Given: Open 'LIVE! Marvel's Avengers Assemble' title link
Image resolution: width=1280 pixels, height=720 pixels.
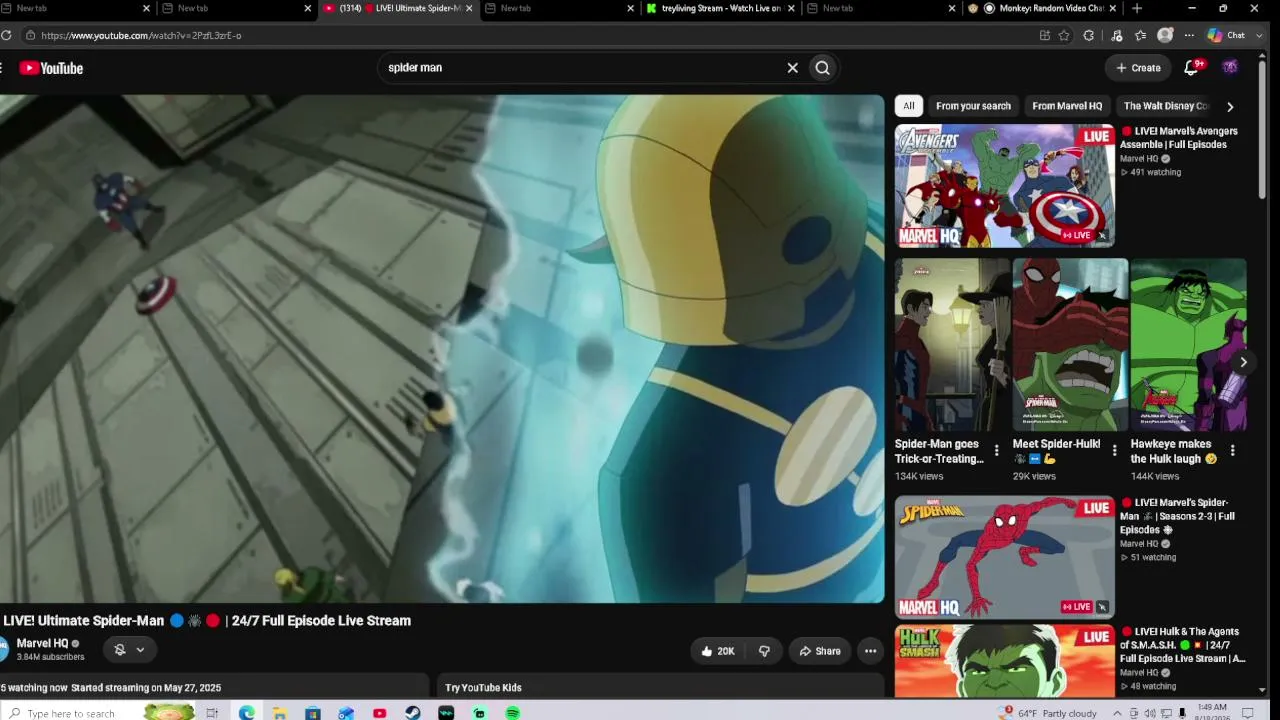Looking at the screenshot, I should 1179,138.
